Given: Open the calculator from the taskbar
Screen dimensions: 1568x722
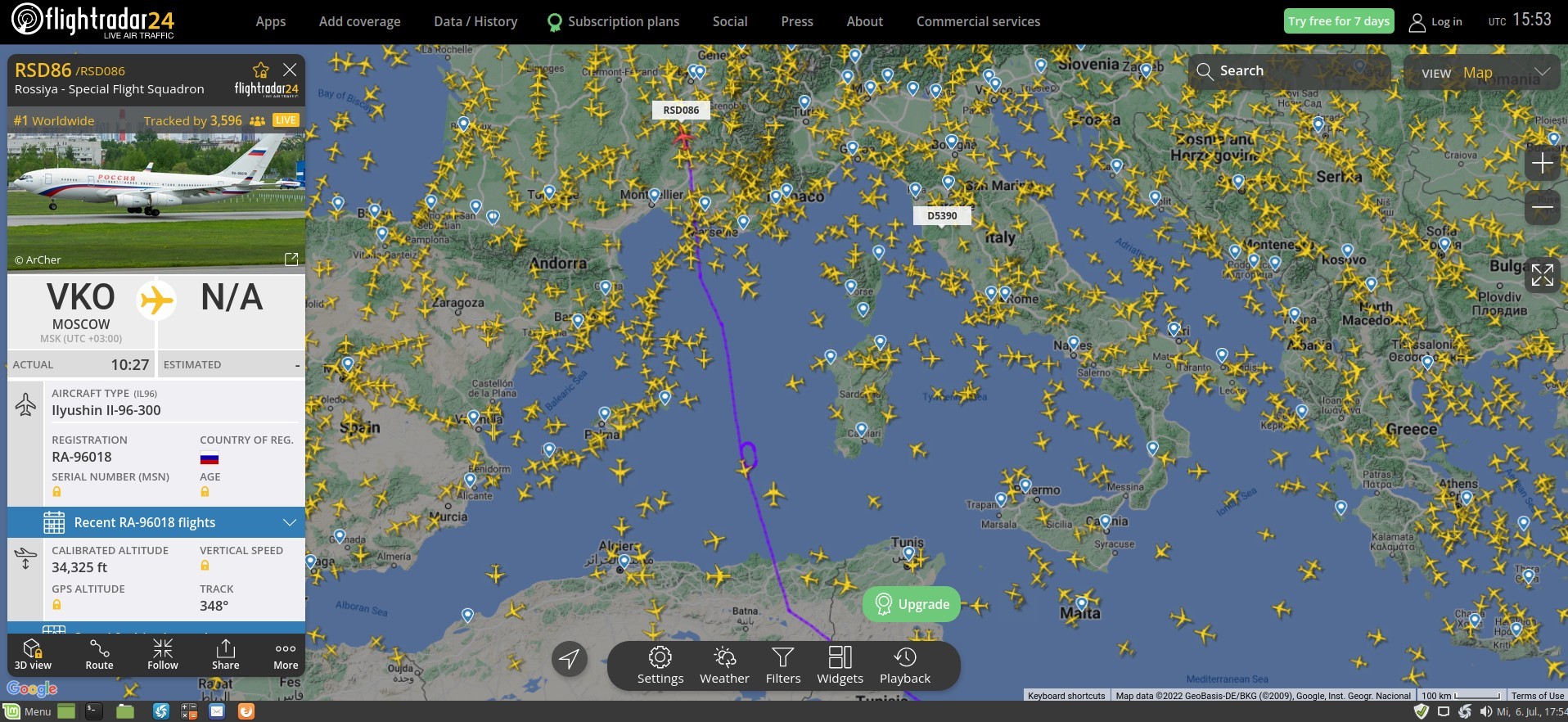Looking at the screenshot, I should coord(189,711).
